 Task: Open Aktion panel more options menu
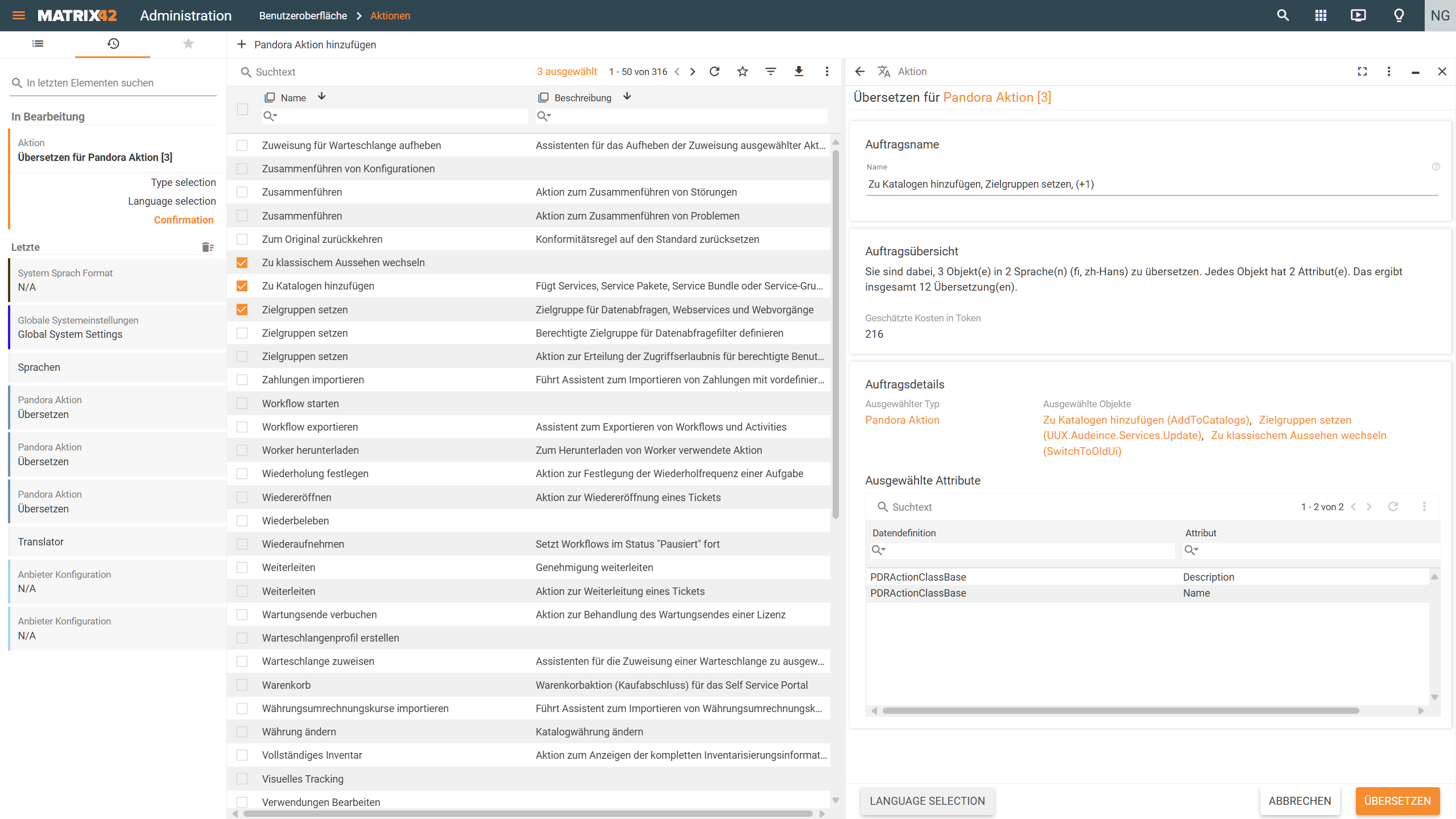(1389, 72)
